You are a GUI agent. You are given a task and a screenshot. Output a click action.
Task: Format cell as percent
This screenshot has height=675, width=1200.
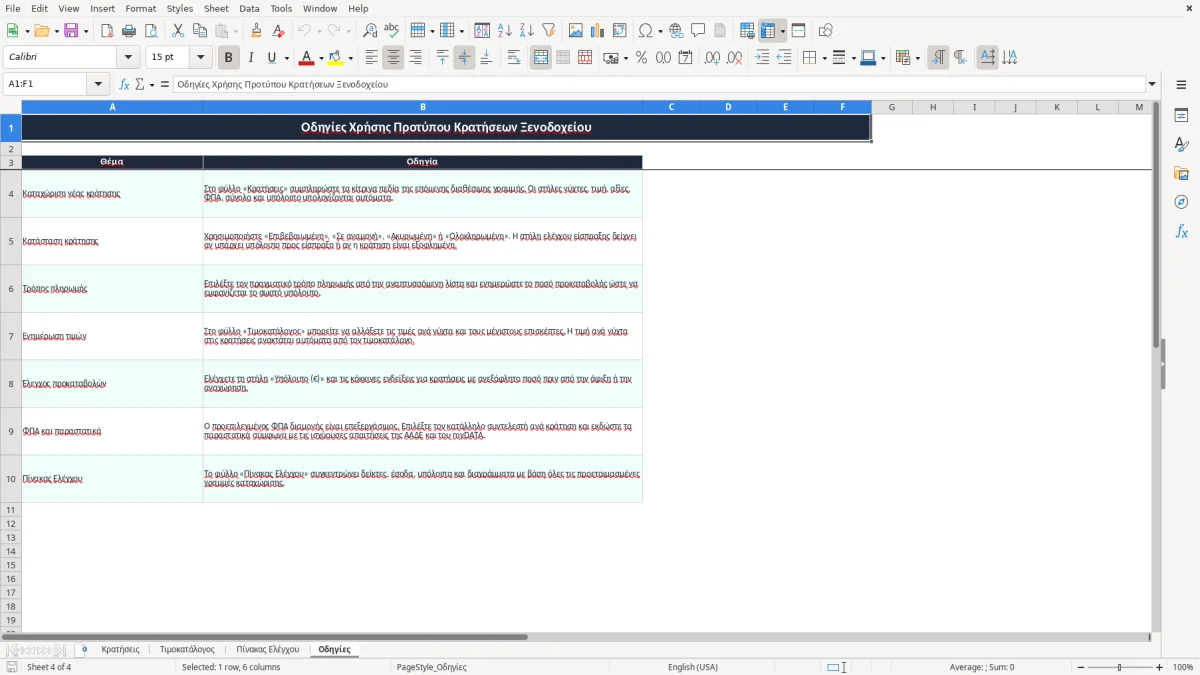click(x=642, y=58)
